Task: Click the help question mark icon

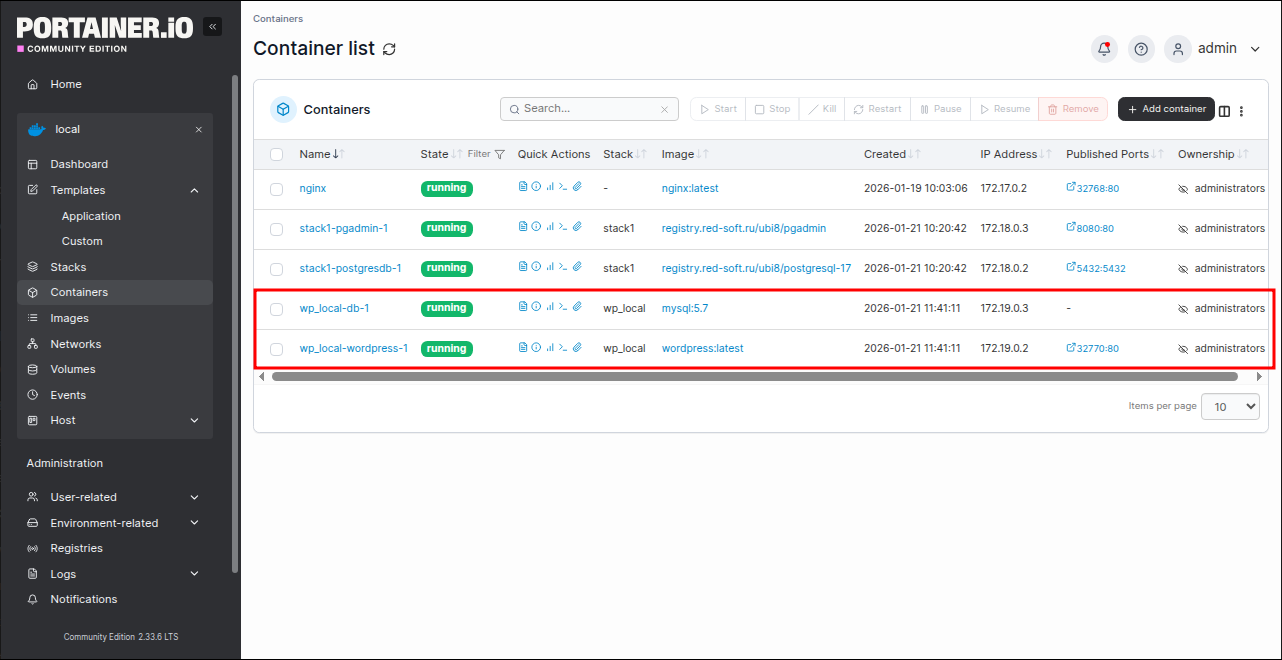Action: tap(1141, 49)
